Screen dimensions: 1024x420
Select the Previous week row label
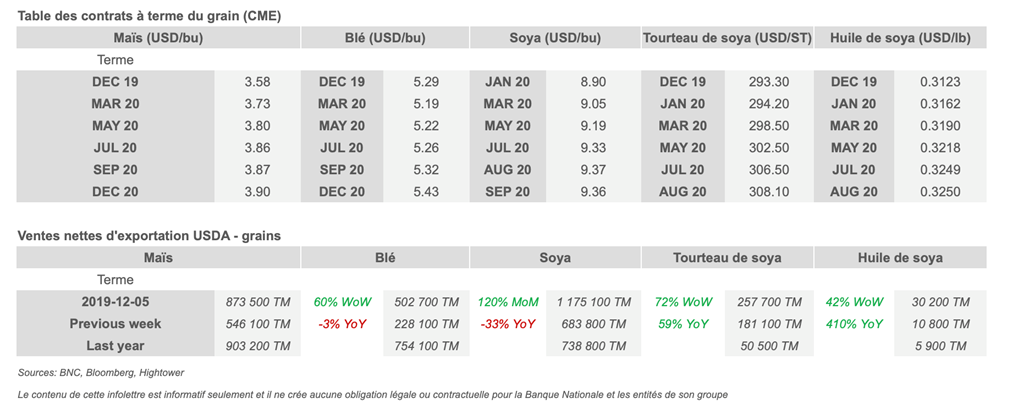[115, 324]
